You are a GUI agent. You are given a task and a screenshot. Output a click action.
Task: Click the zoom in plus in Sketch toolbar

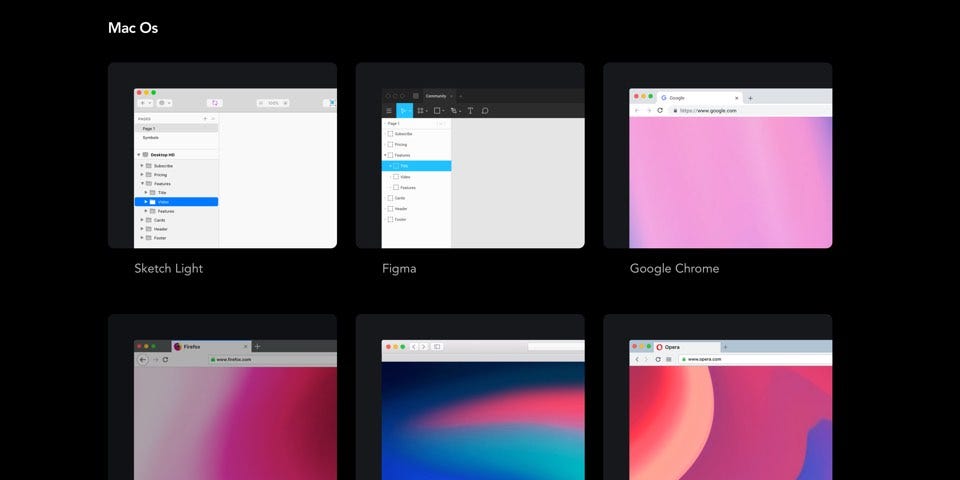coord(285,103)
